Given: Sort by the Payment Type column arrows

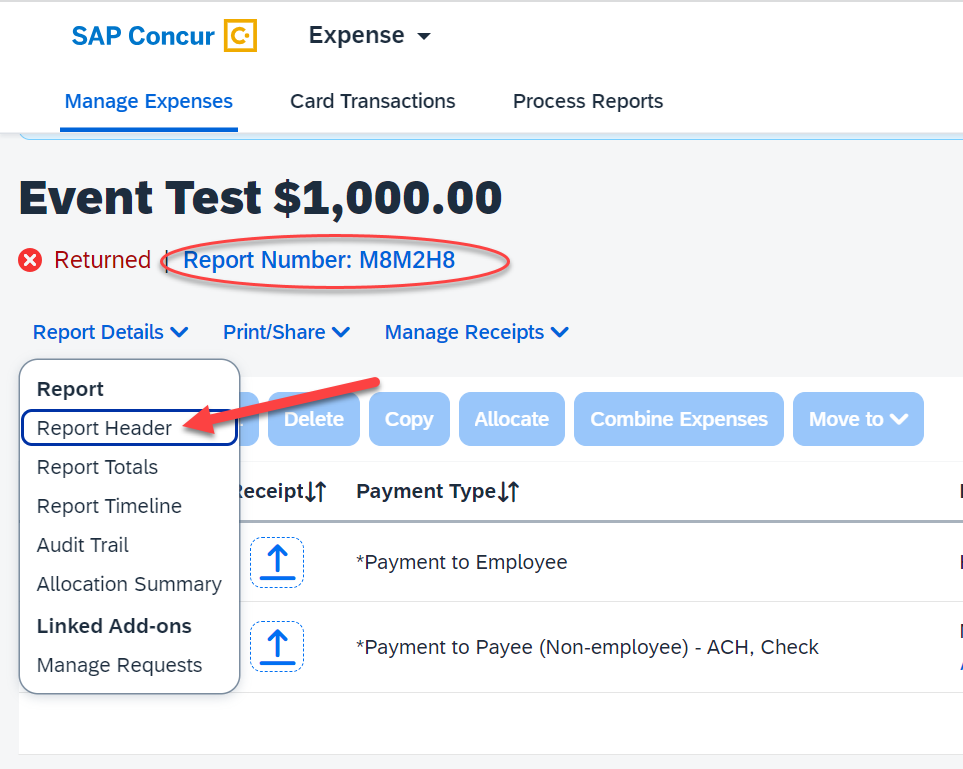Looking at the screenshot, I should coord(508,492).
